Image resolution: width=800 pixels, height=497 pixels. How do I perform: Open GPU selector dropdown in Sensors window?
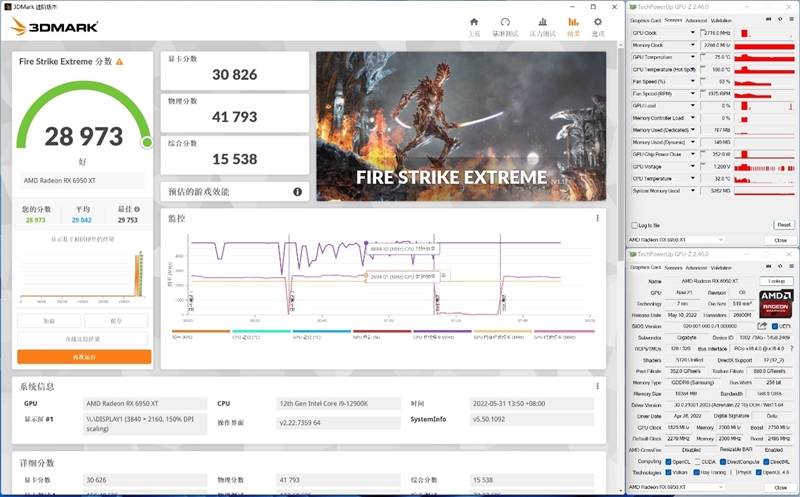tap(676, 240)
